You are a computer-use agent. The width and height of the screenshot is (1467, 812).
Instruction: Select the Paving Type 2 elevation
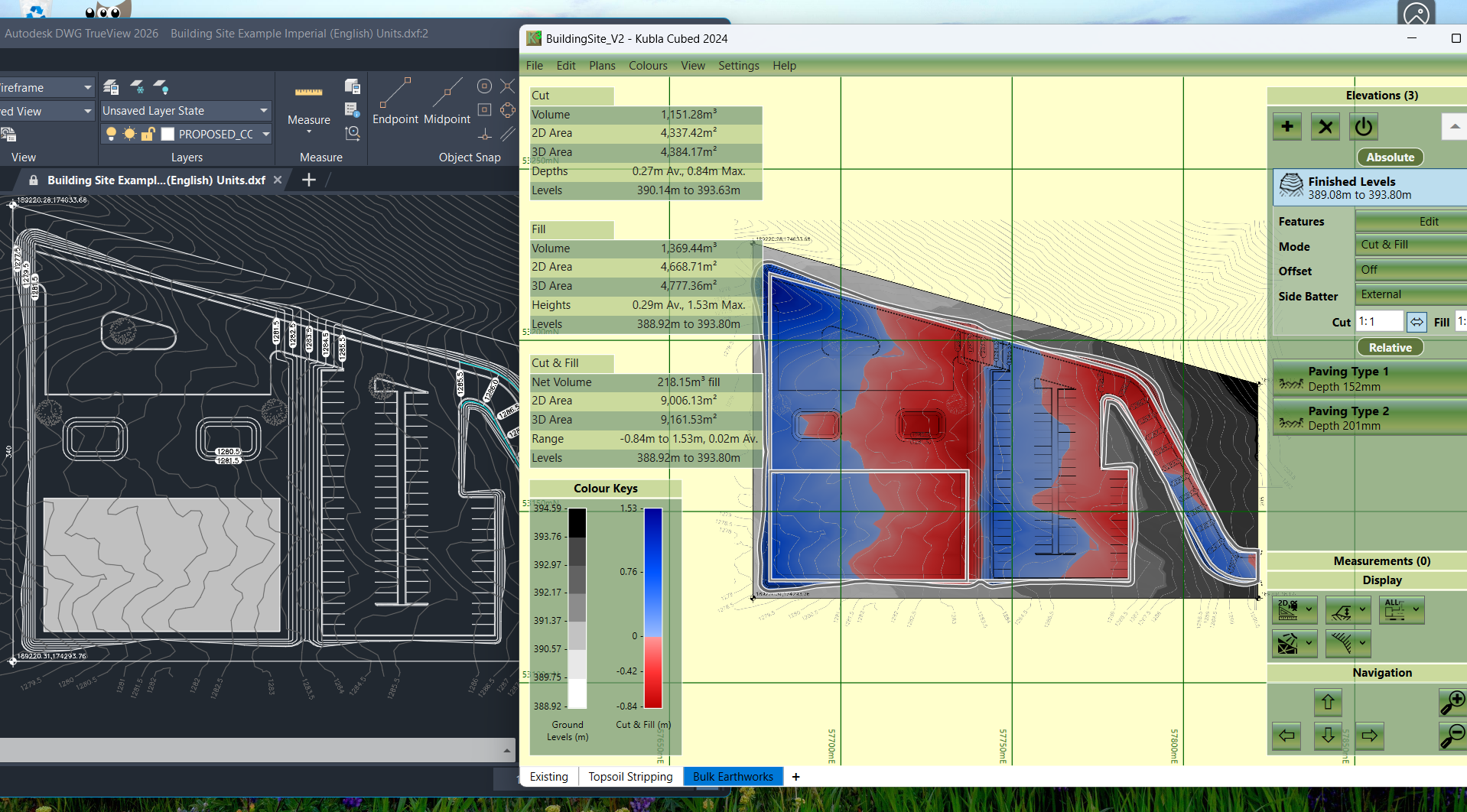point(1370,418)
